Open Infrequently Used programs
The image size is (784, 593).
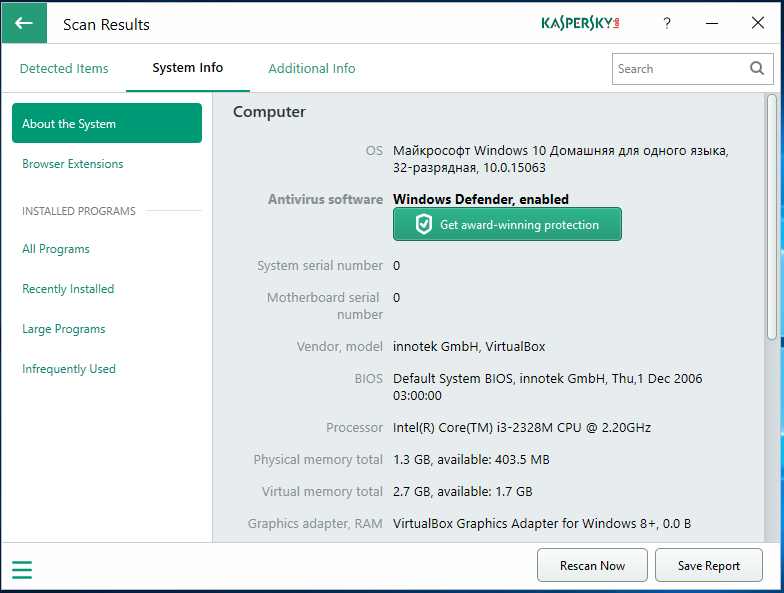(x=68, y=369)
